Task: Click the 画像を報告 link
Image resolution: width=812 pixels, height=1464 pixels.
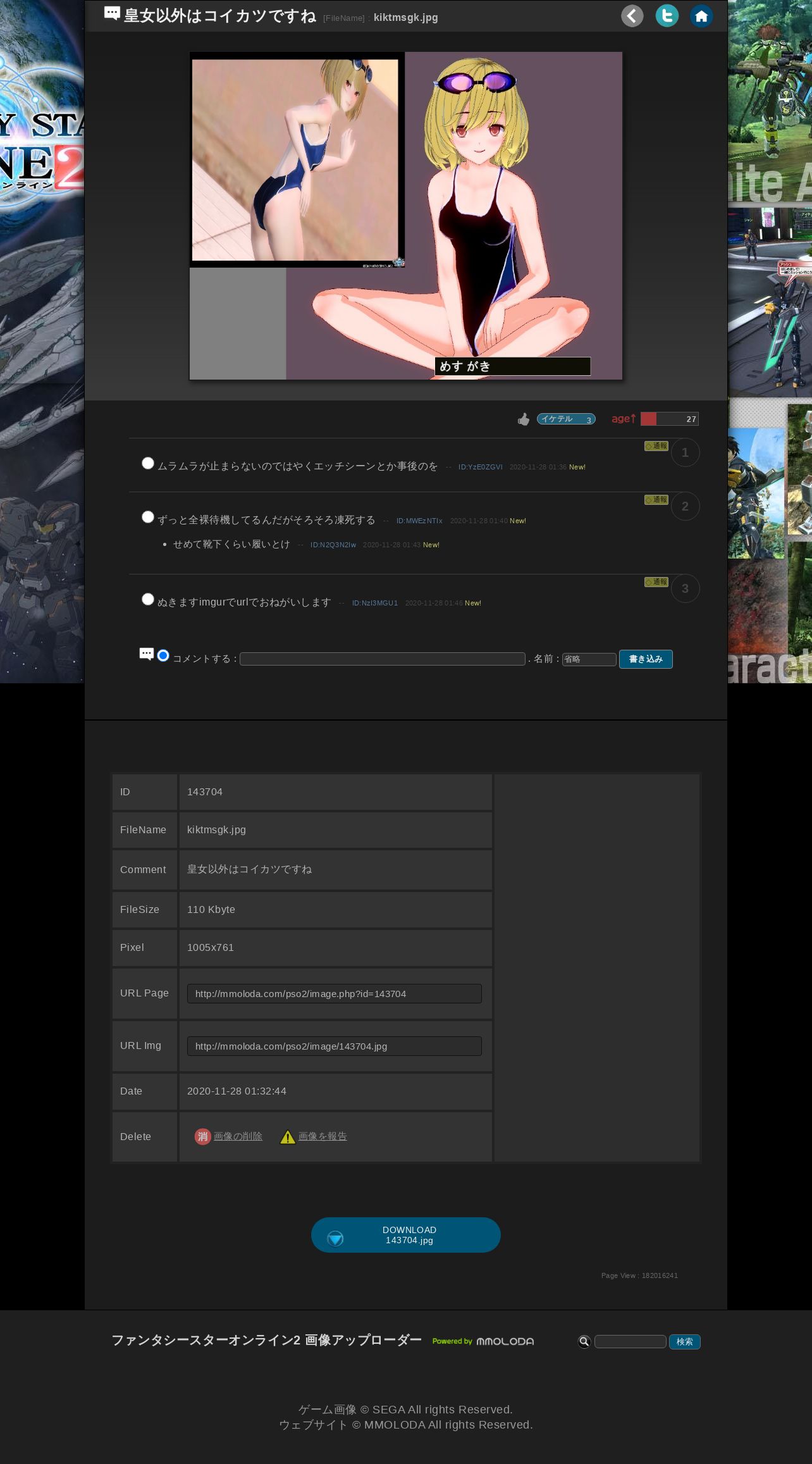Action: pos(323,1136)
